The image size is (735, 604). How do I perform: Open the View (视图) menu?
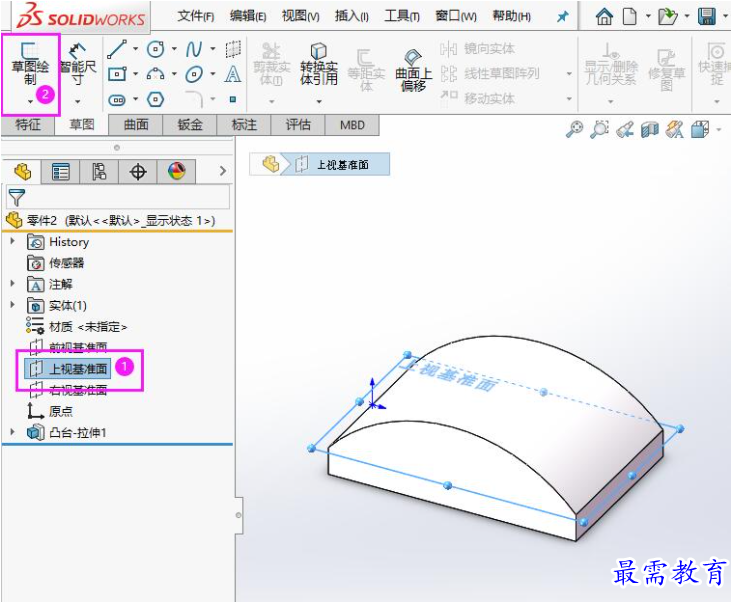pos(300,16)
